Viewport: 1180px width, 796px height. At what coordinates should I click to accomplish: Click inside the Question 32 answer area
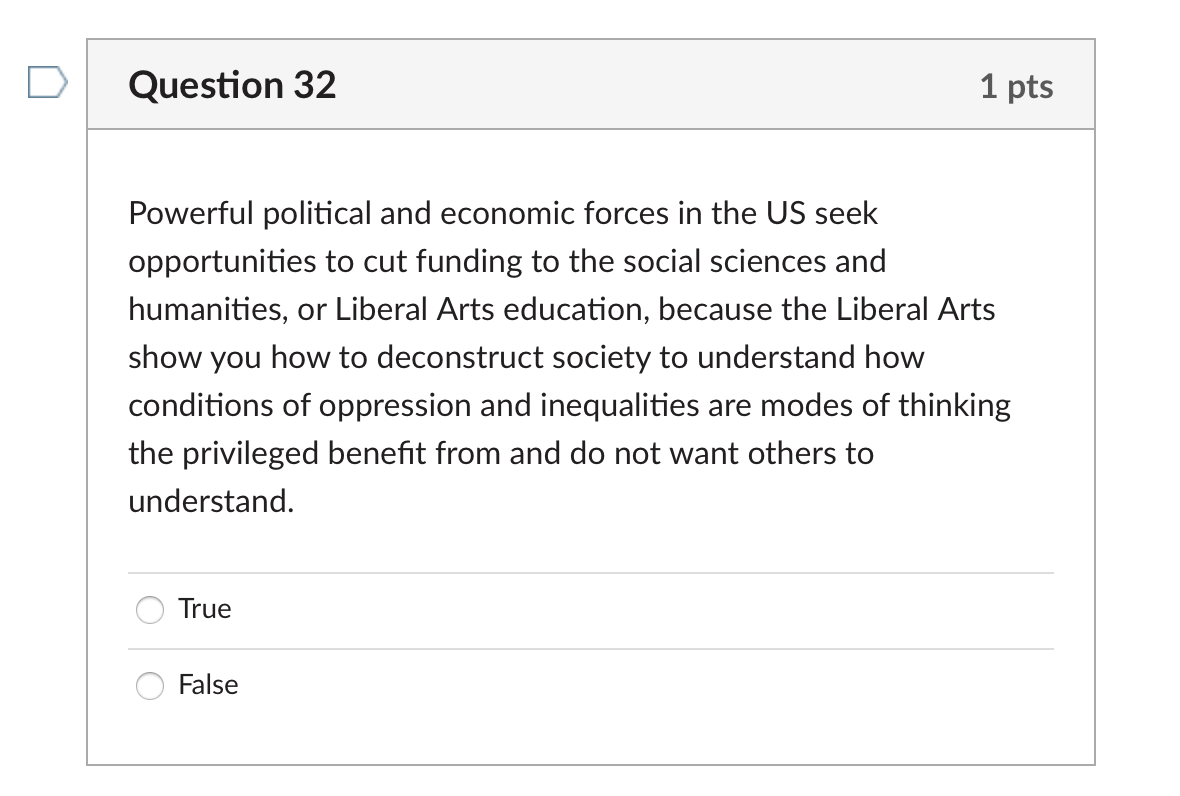point(590,440)
